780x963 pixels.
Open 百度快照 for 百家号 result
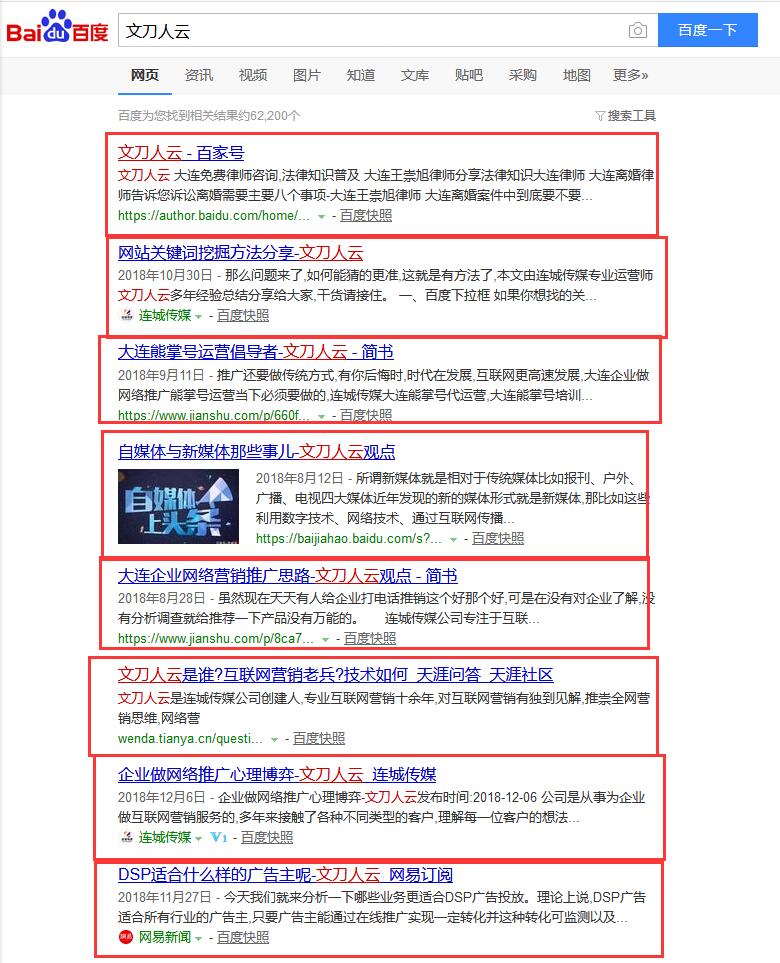(x=366, y=216)
